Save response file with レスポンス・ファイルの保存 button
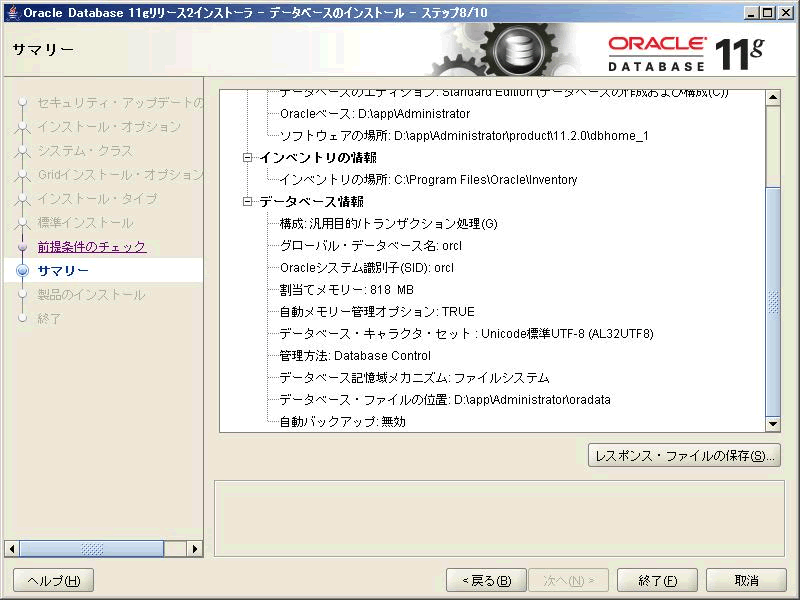800x600 pixels. coord(684,456)
